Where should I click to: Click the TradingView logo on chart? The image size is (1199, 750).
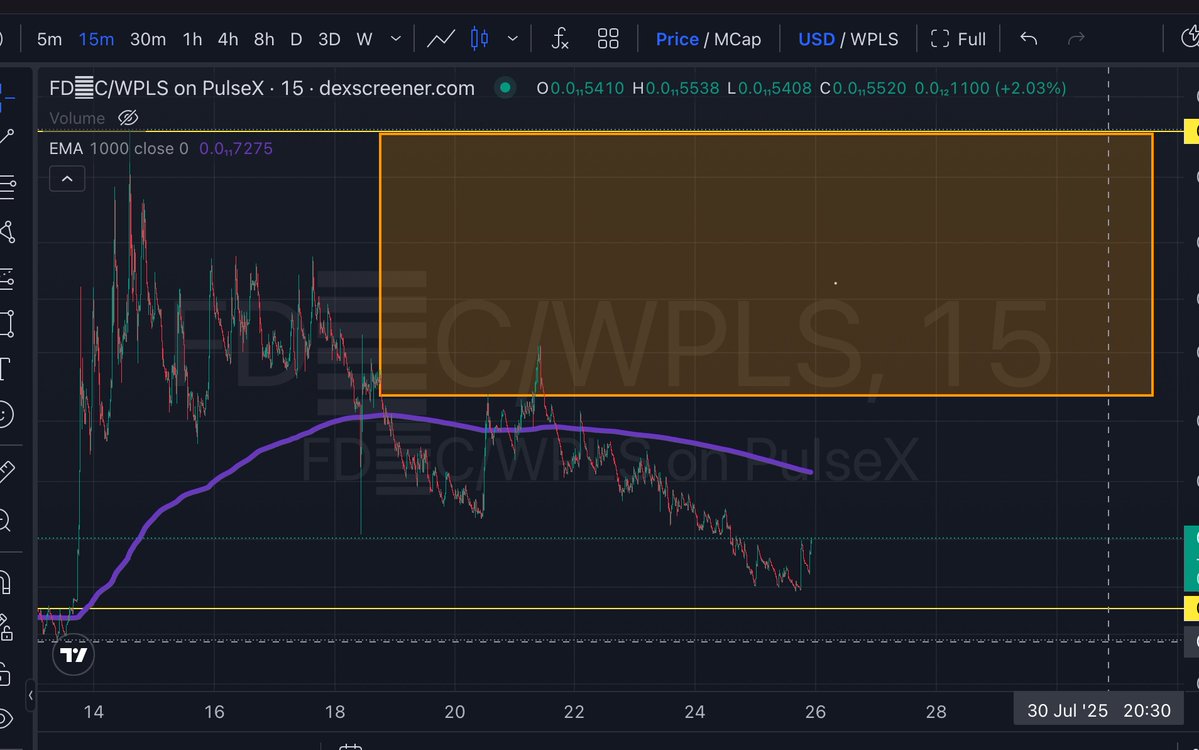click(x=73, y=655)
